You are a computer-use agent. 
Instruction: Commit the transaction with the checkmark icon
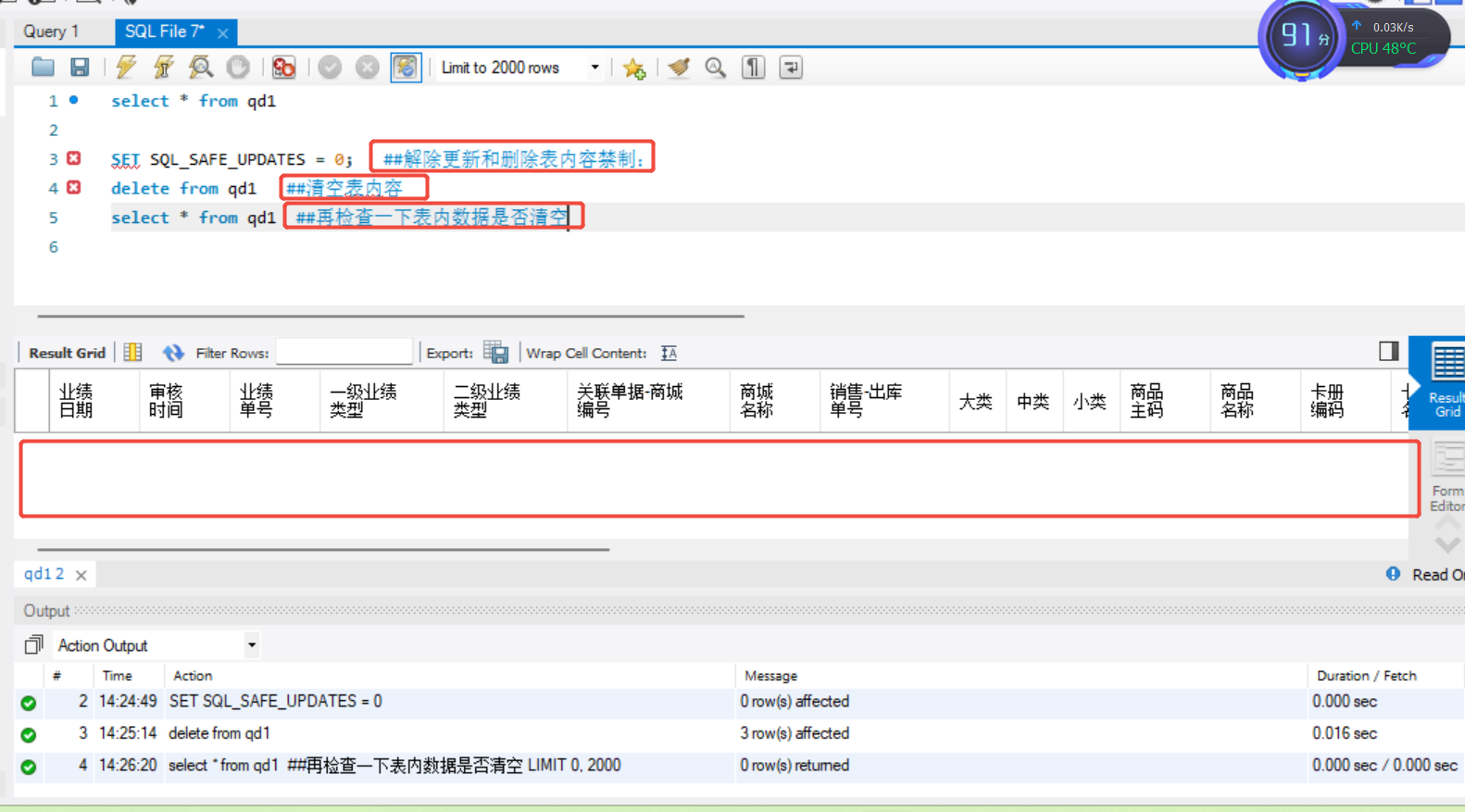click(330, 68)
